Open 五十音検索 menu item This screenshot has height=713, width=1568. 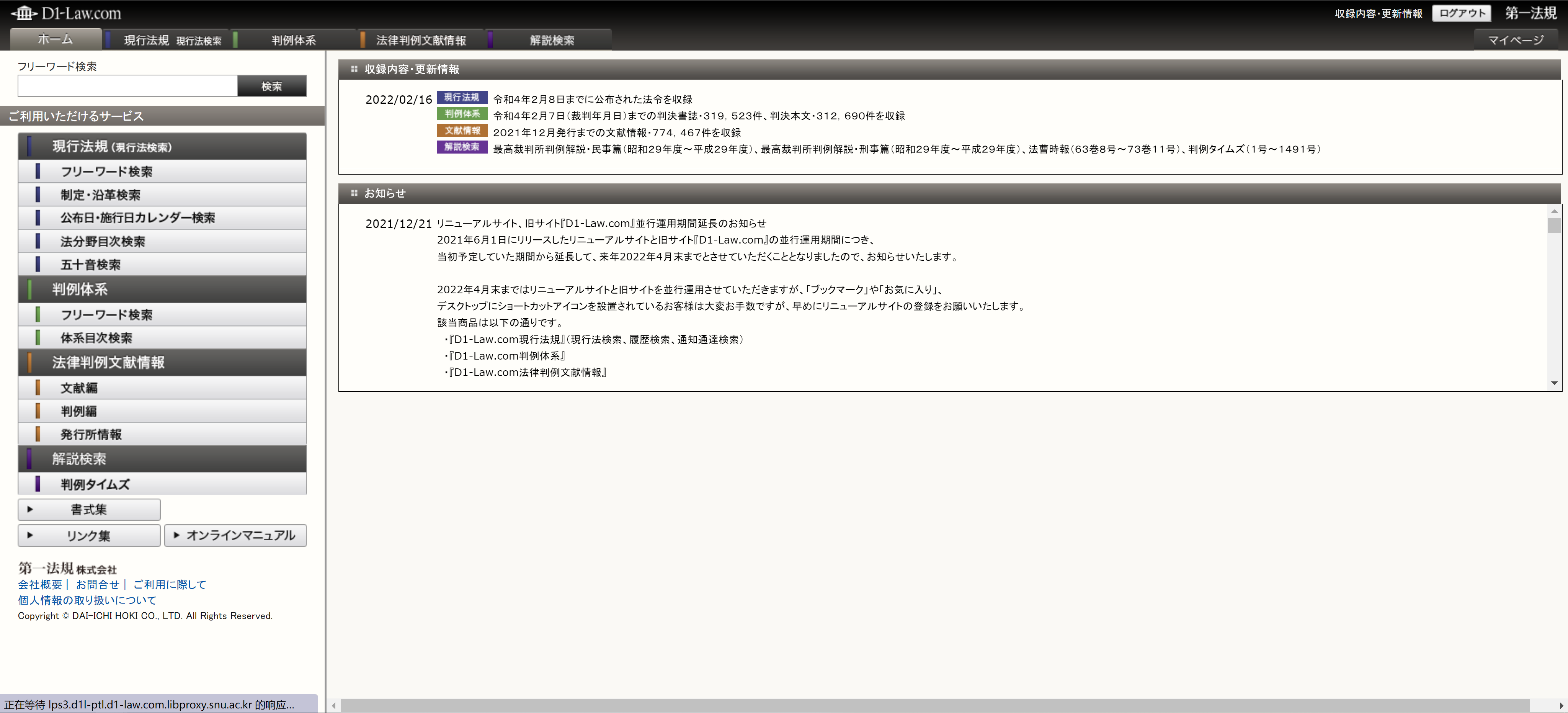coord(162,264)
